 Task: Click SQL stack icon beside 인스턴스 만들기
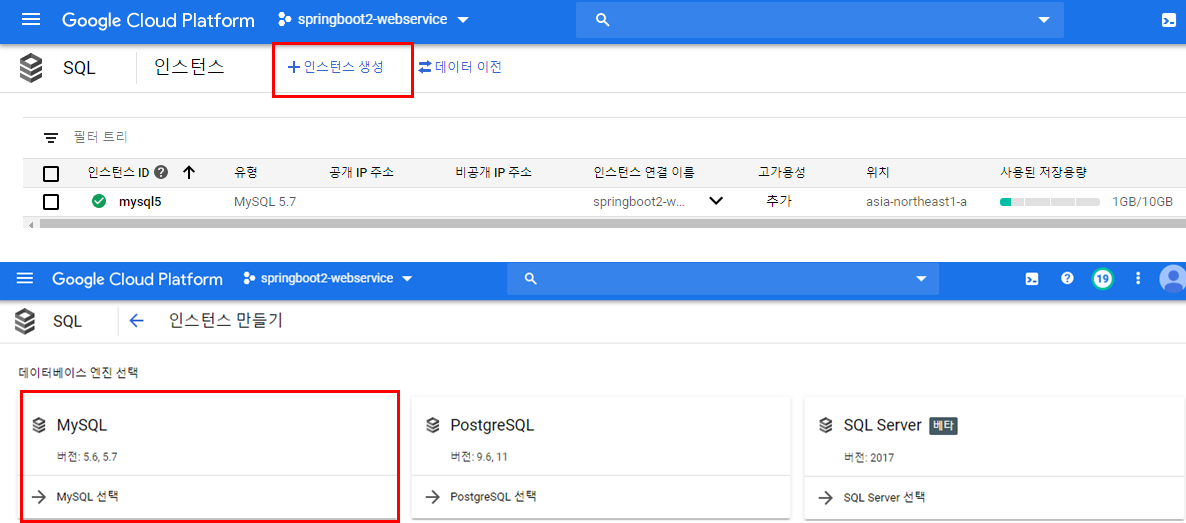point(25,322)
